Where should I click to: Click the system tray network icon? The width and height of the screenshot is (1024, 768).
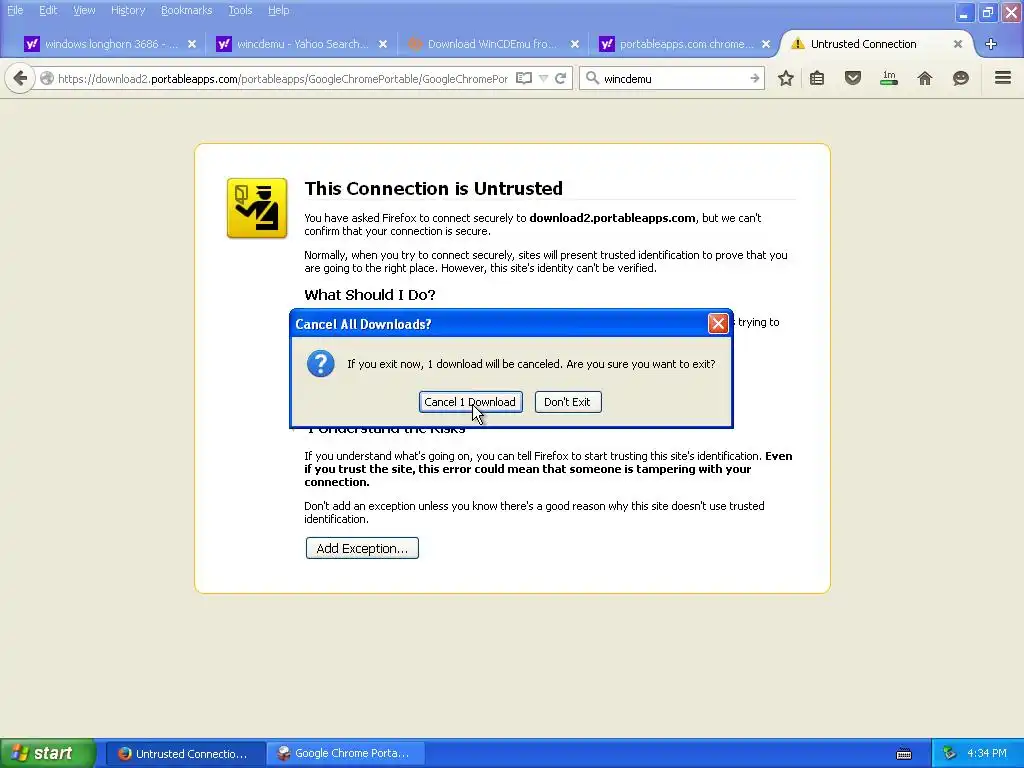(949, 754)
